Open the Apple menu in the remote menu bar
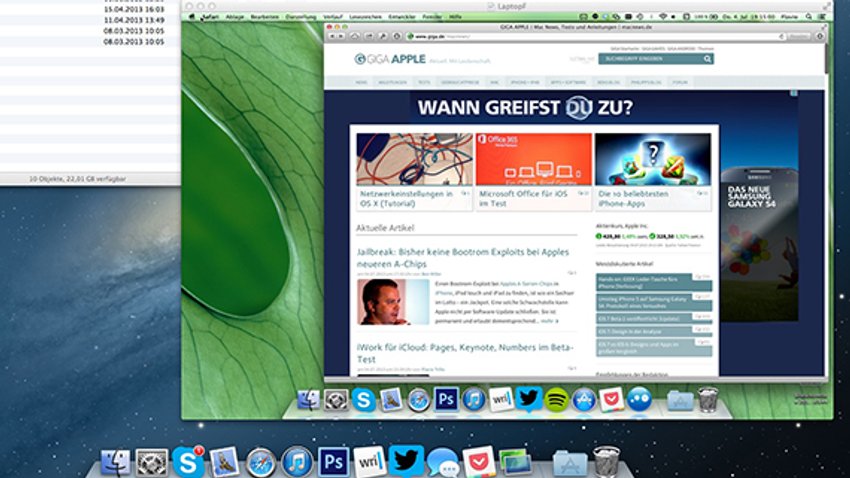850x478 pixels. tap(191, 17)
